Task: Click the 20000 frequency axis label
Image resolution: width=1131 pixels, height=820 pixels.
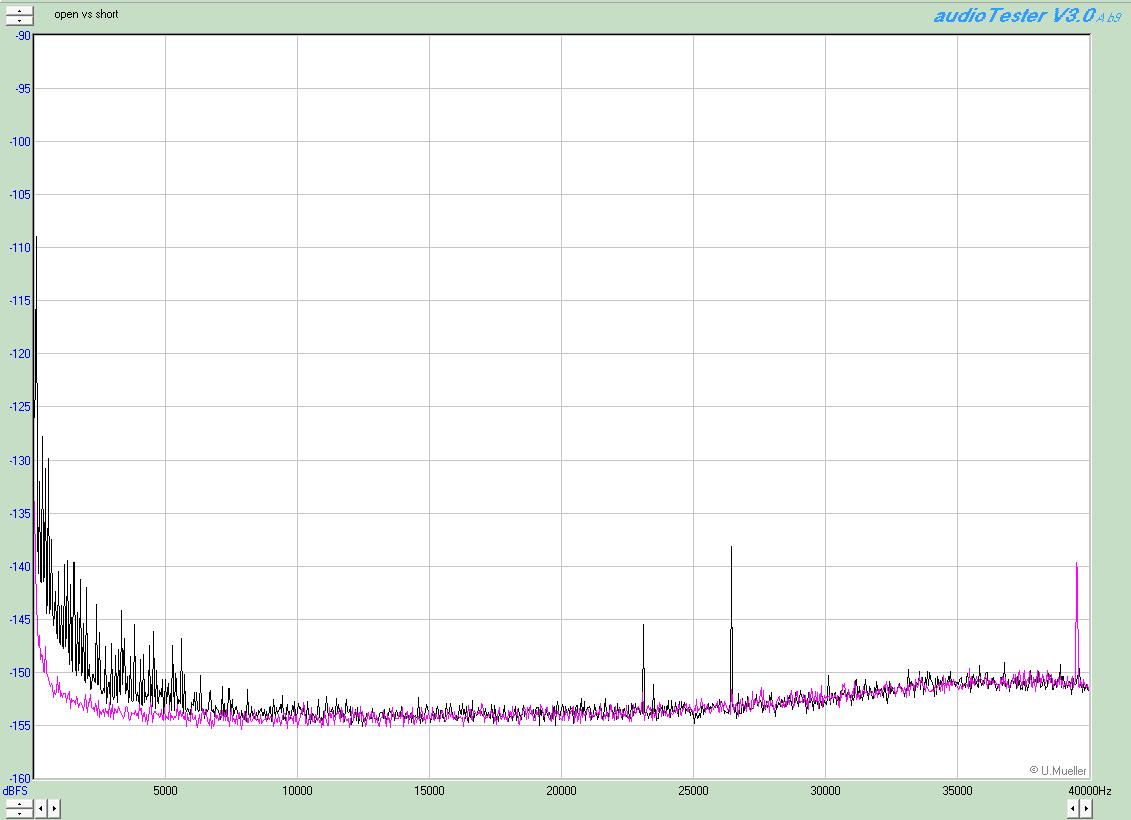Action: pos(561,791)
